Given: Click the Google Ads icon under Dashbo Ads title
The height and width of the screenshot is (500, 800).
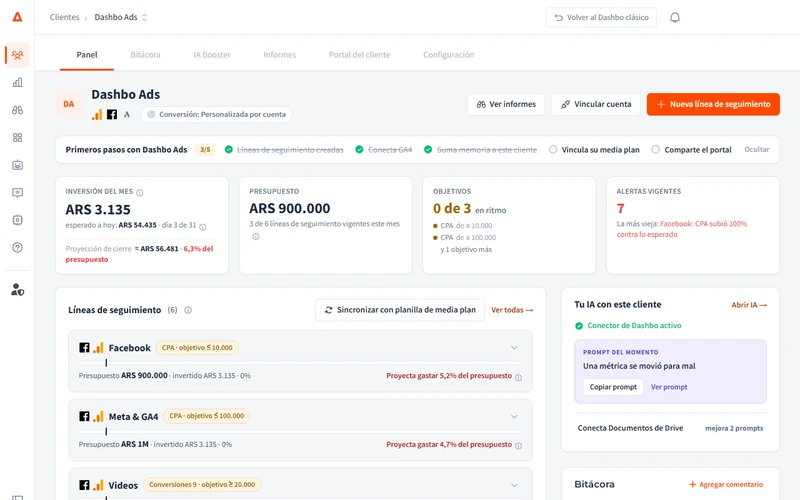Looking at the screenshot, I should point(127,114).
